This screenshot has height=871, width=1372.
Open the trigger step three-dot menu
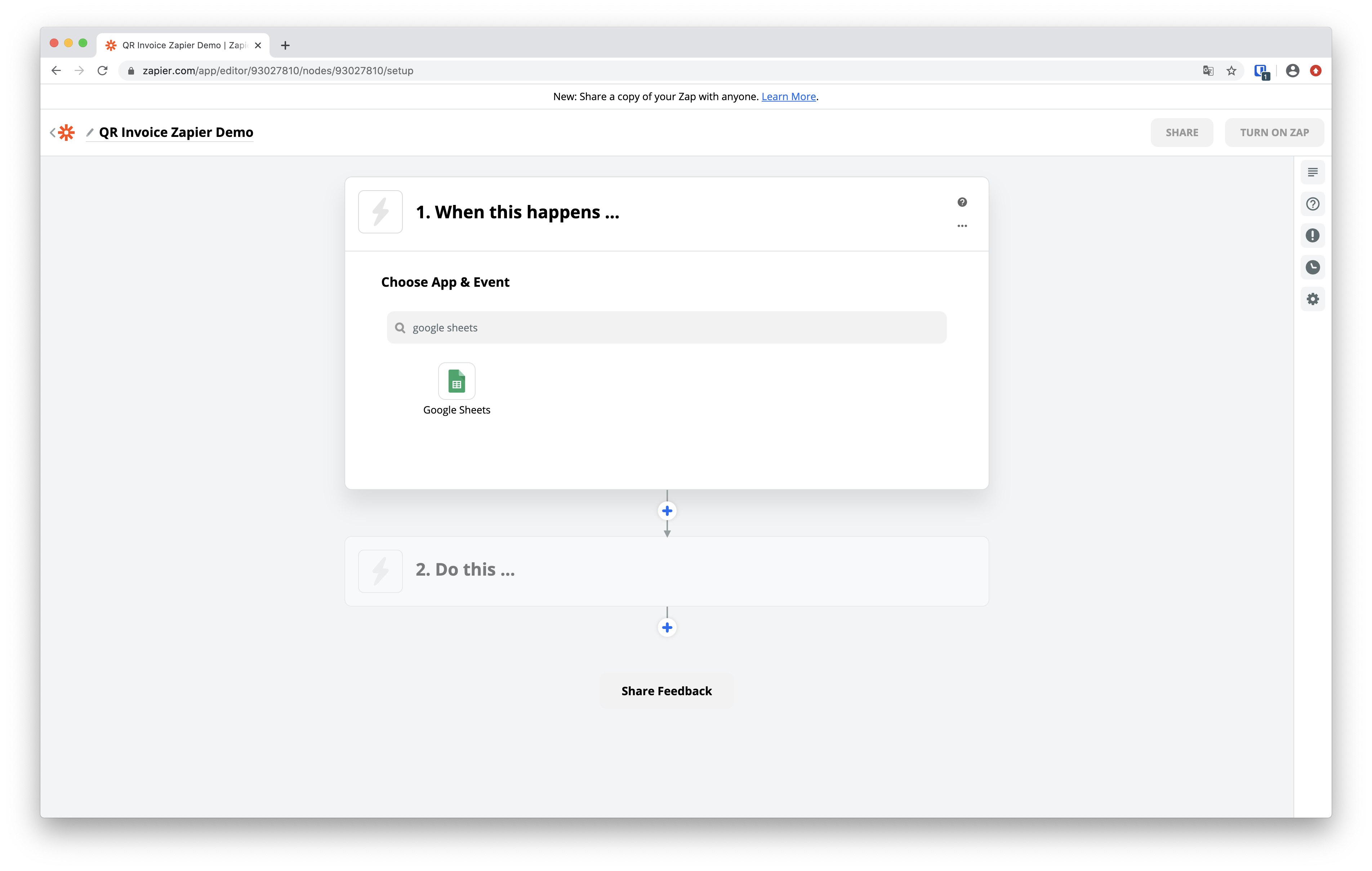tap(962, 226)
